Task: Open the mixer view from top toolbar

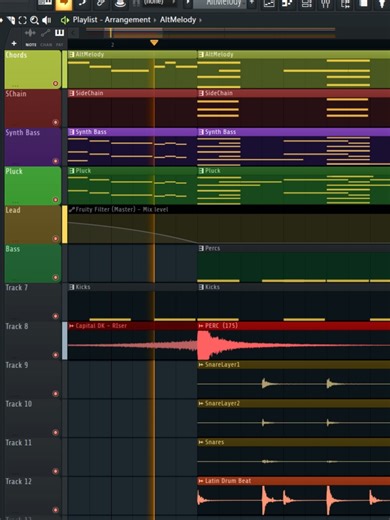Action: coord(325,3)
